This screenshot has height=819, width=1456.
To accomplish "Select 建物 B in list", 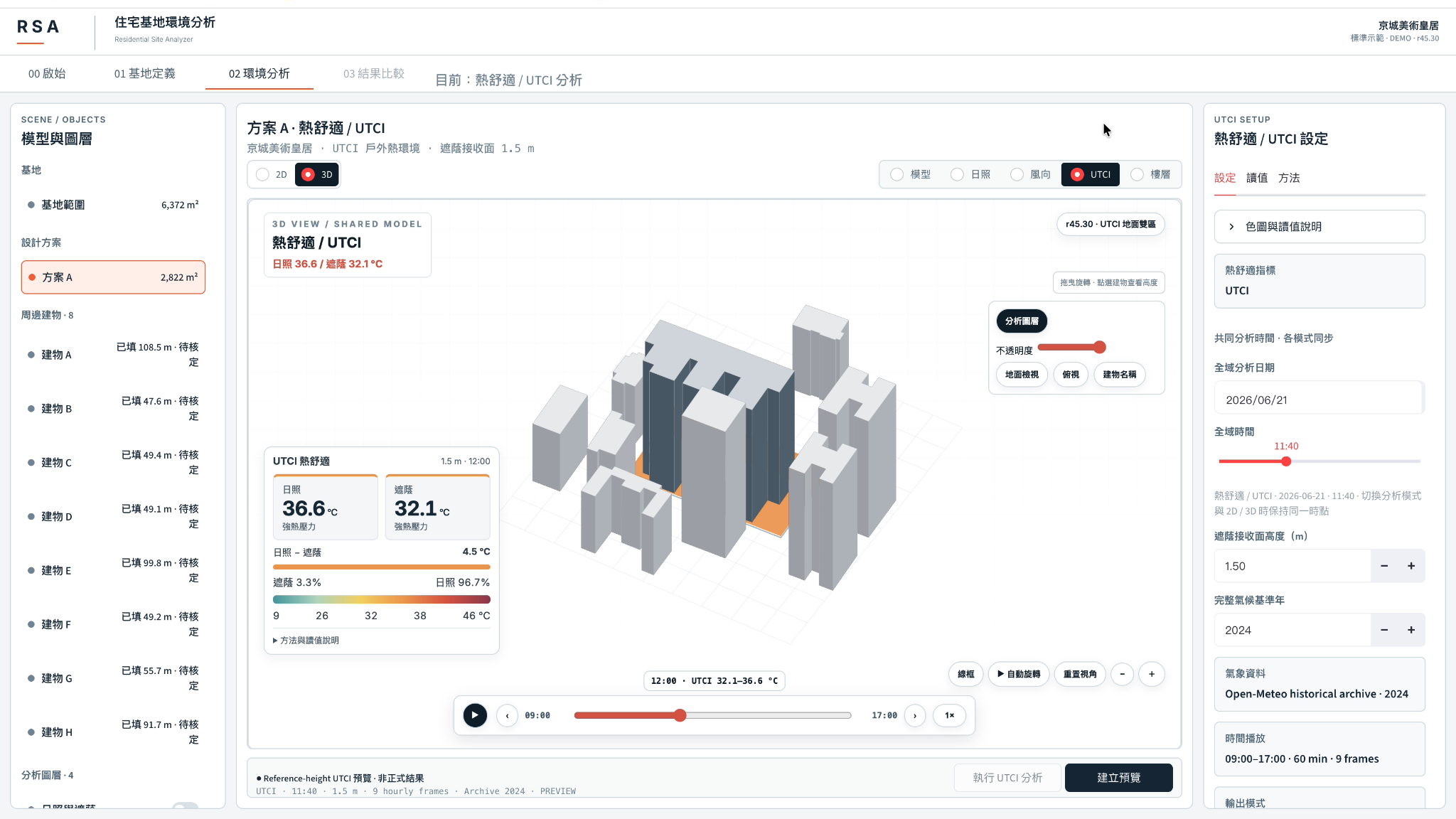I will click(113, 409).
